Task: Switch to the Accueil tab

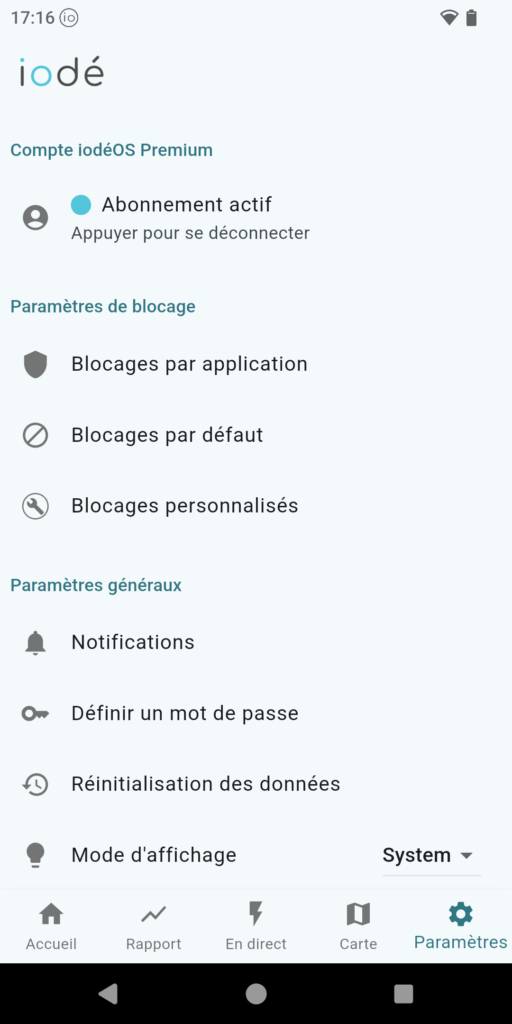Action: tap(51, 926)
